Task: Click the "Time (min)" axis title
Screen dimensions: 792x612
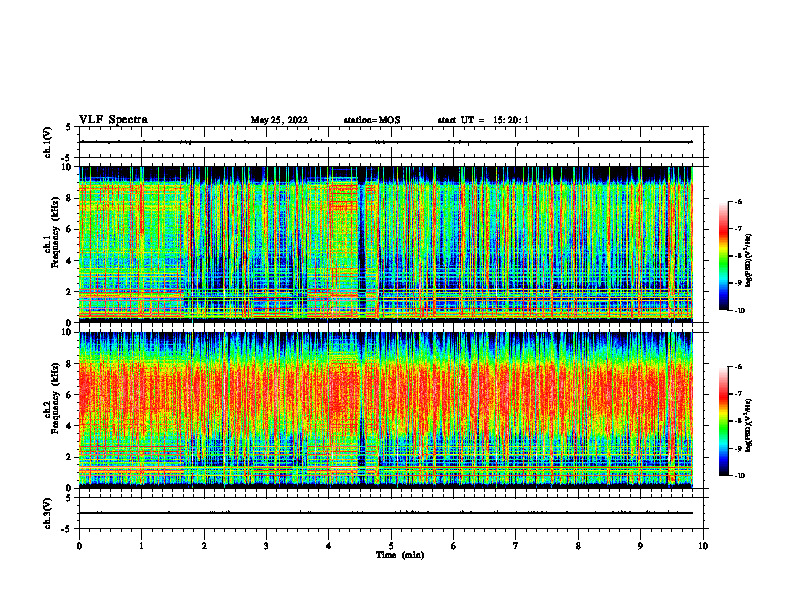Action: [x=400, y=555]
